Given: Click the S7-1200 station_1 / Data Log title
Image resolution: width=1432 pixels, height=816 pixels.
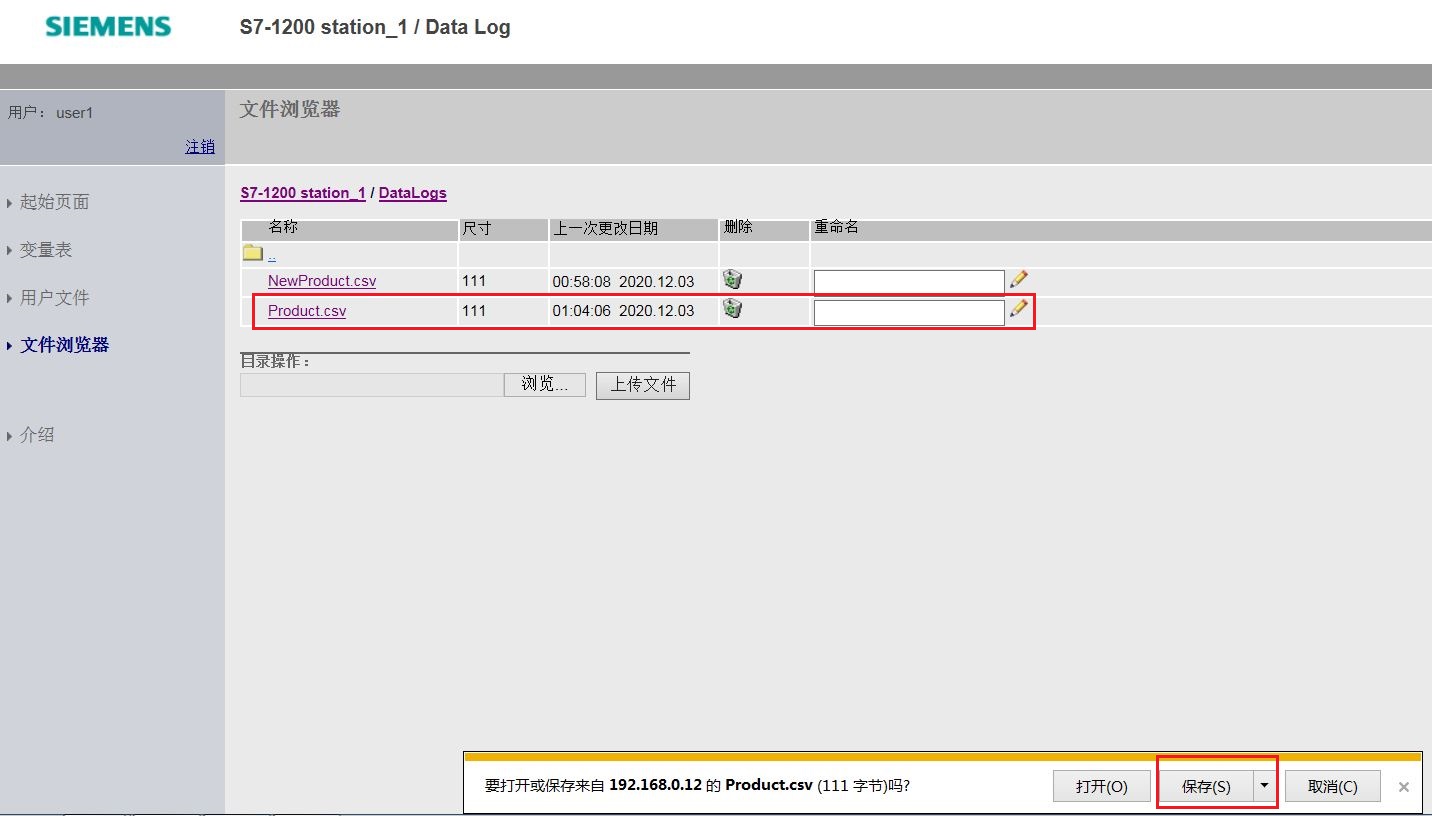Looking at the screenshot, I should 375,27.
